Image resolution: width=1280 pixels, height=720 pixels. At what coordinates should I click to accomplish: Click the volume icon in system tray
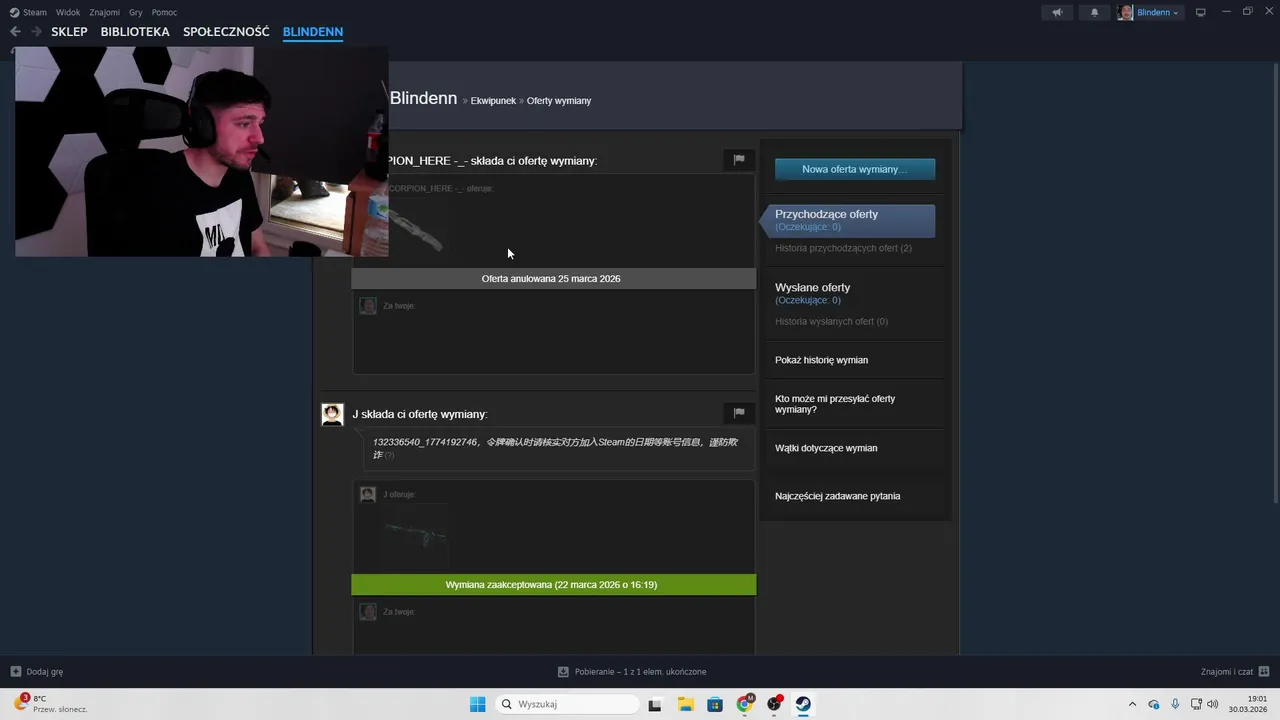click(1213, 704)
